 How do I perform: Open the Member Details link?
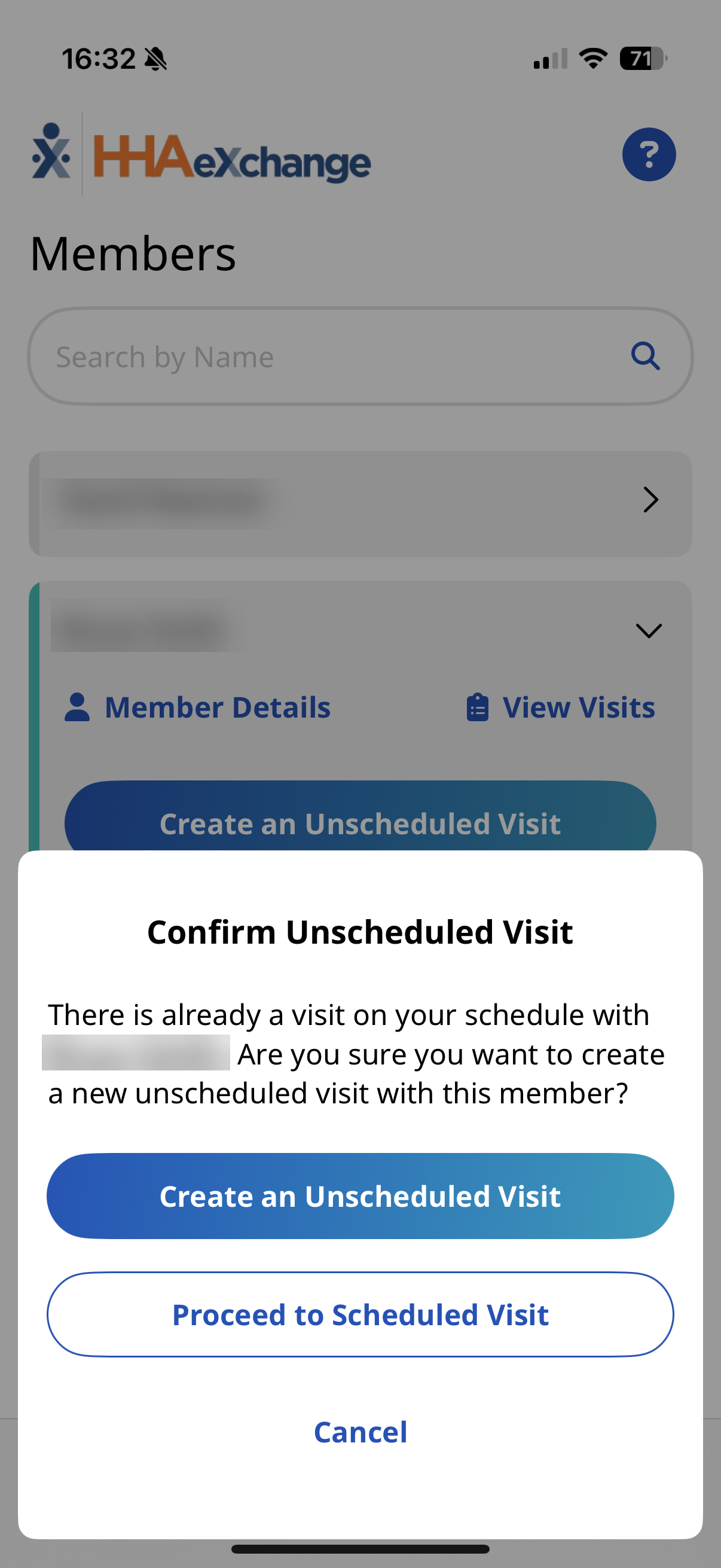217,707
